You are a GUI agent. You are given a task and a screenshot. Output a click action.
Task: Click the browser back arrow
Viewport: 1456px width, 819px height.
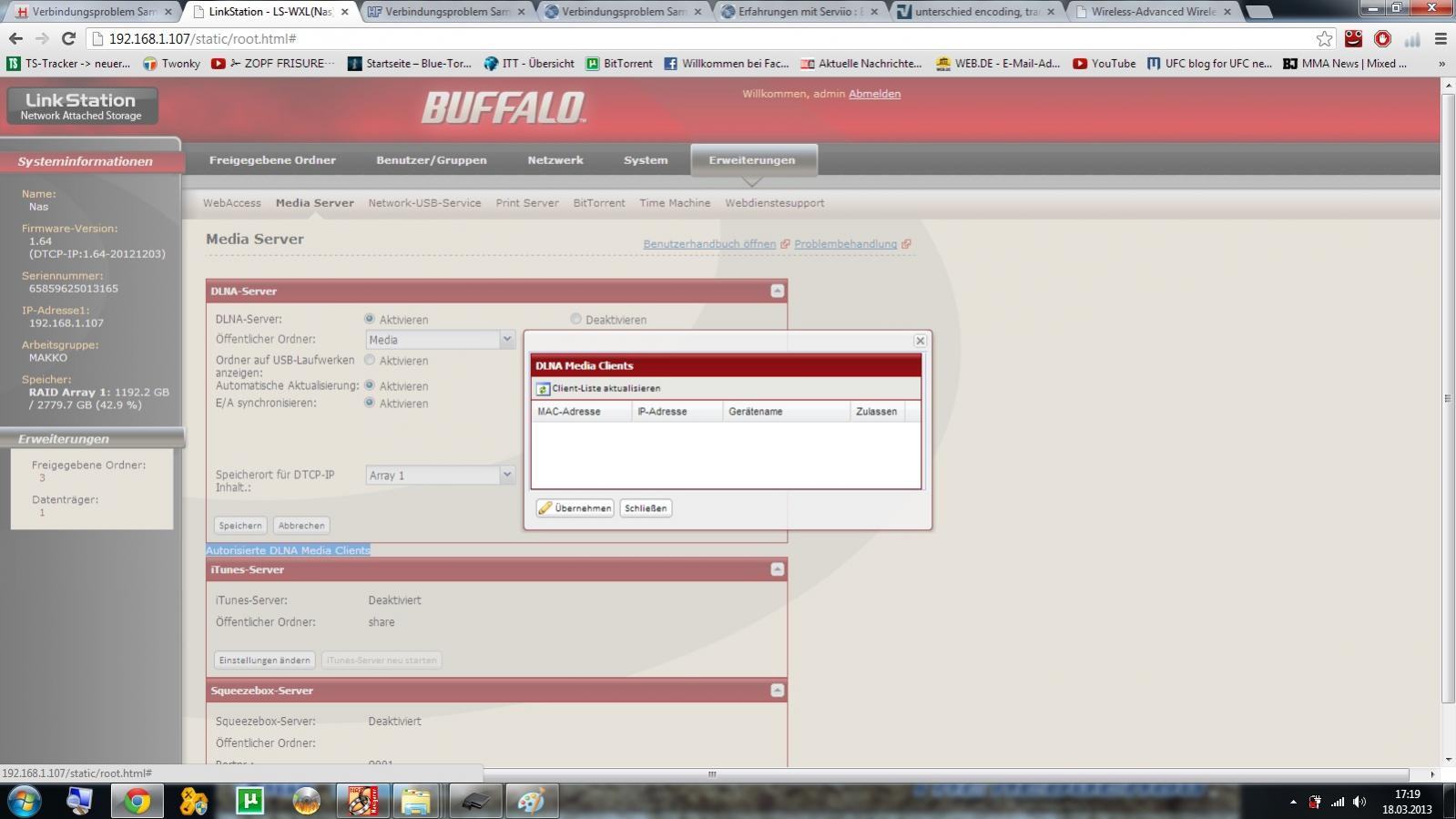tap(15, 39)
